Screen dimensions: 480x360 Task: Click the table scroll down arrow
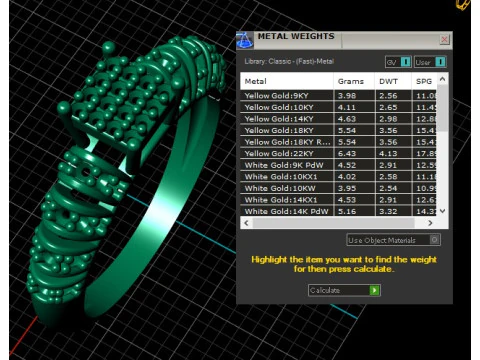tap(442, 211)
